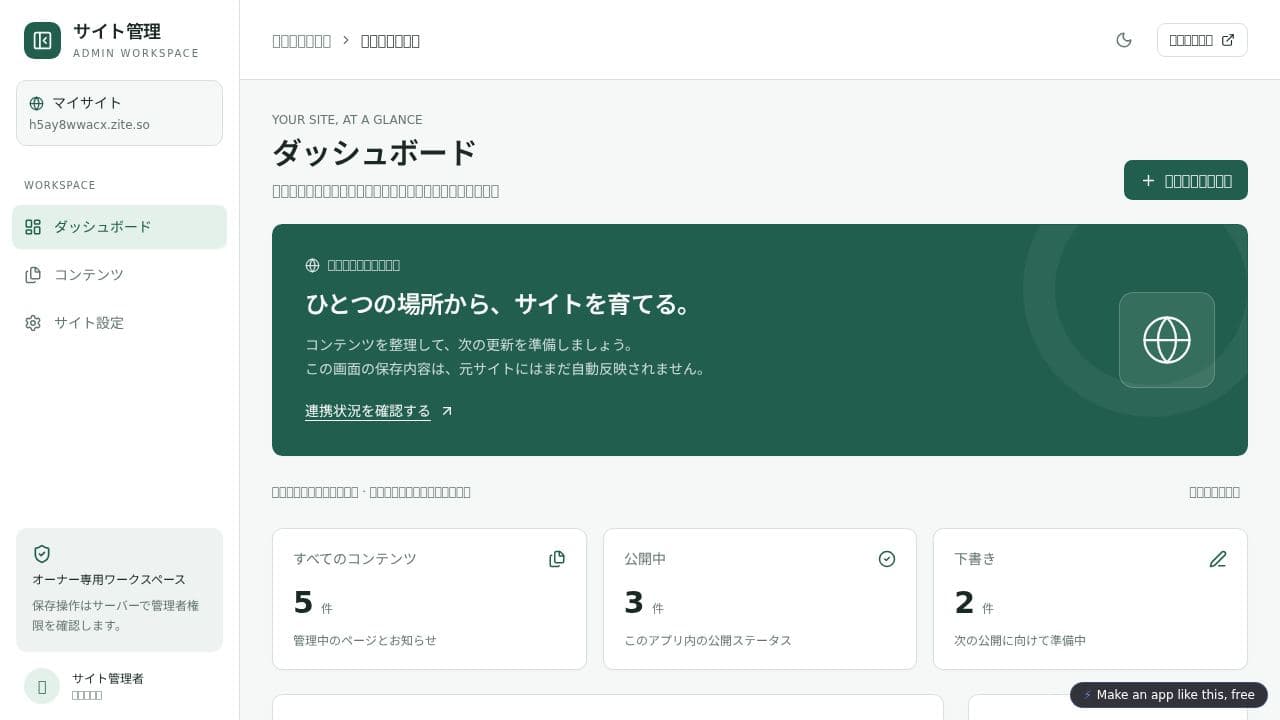Open the 下書き stat card
The height and width of the screenshot is (720, 1280).
pos(1090,599)
